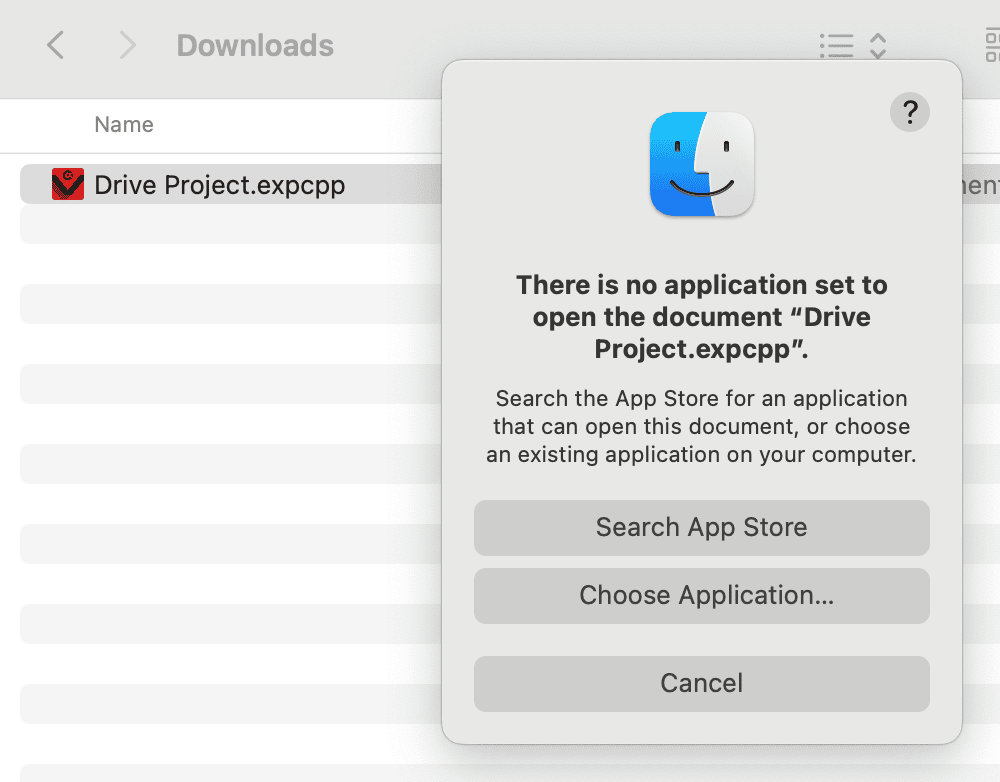
Task: Click the red Drive Project.expcpp document icon
Action: [66, 184]
